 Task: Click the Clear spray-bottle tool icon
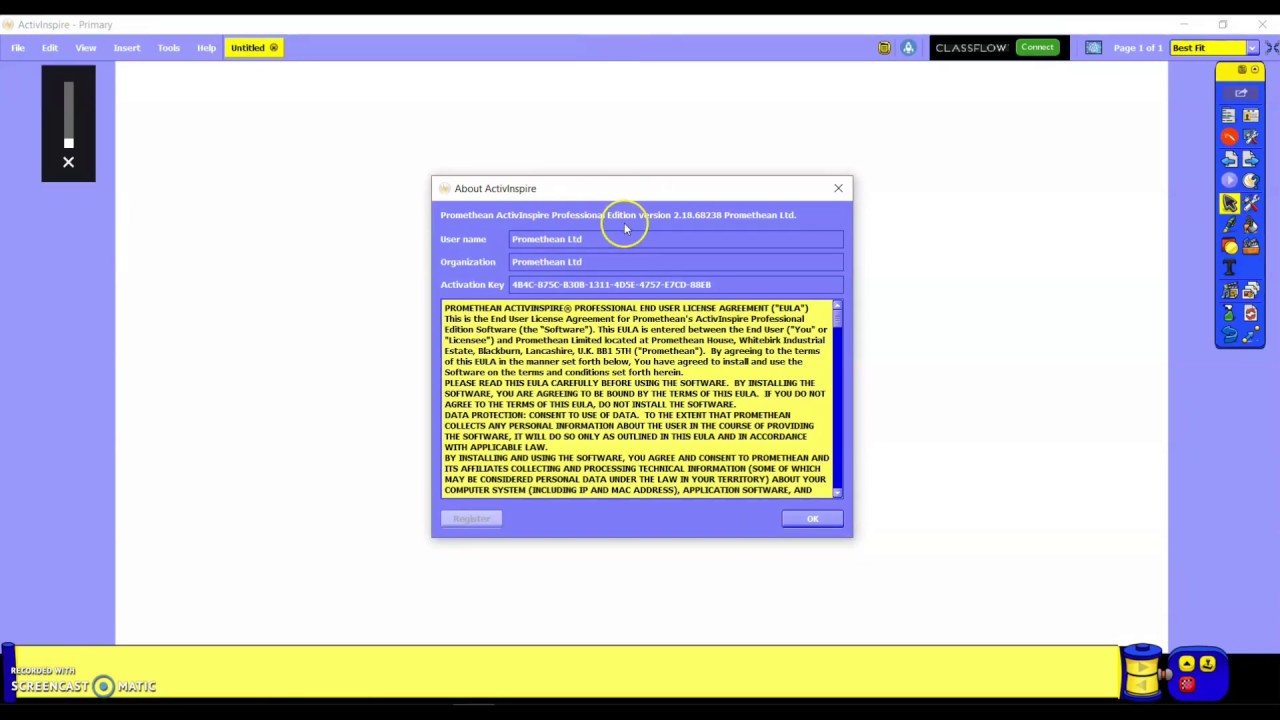(1229, 313)
